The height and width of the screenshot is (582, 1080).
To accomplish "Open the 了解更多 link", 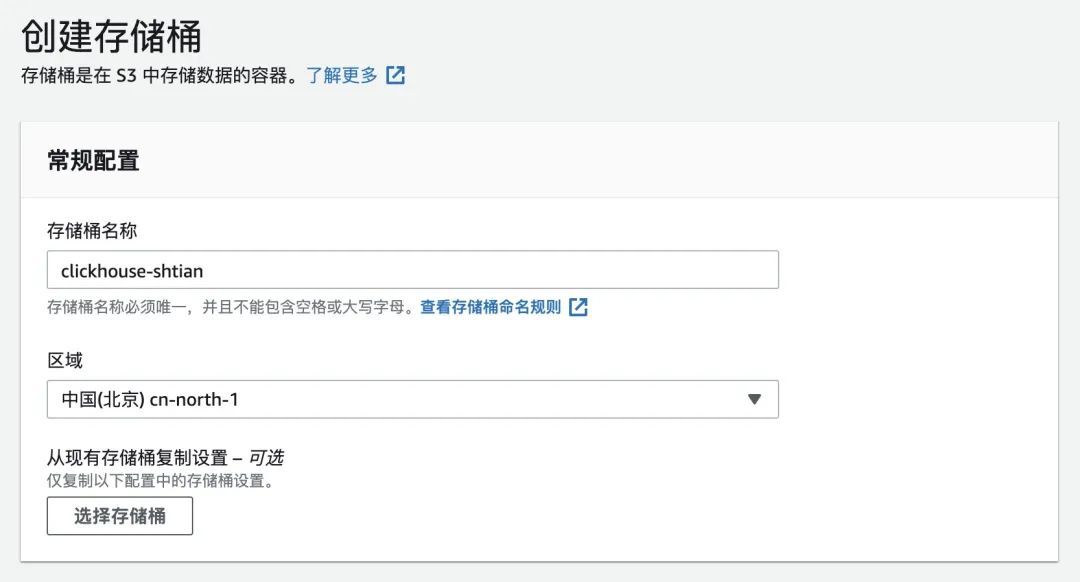I will click(342, 76).
